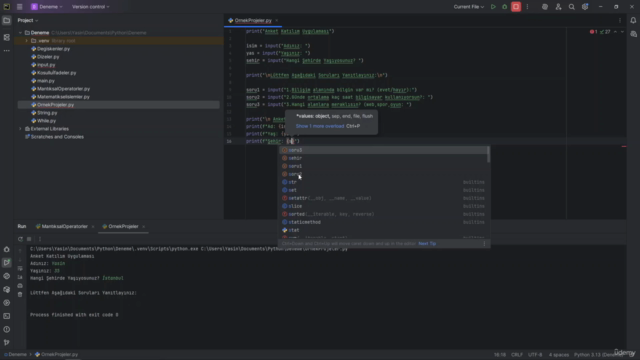Open IDE settings gear icon
The width and height of the screenshot is (640, 360).
coord(585,7)
